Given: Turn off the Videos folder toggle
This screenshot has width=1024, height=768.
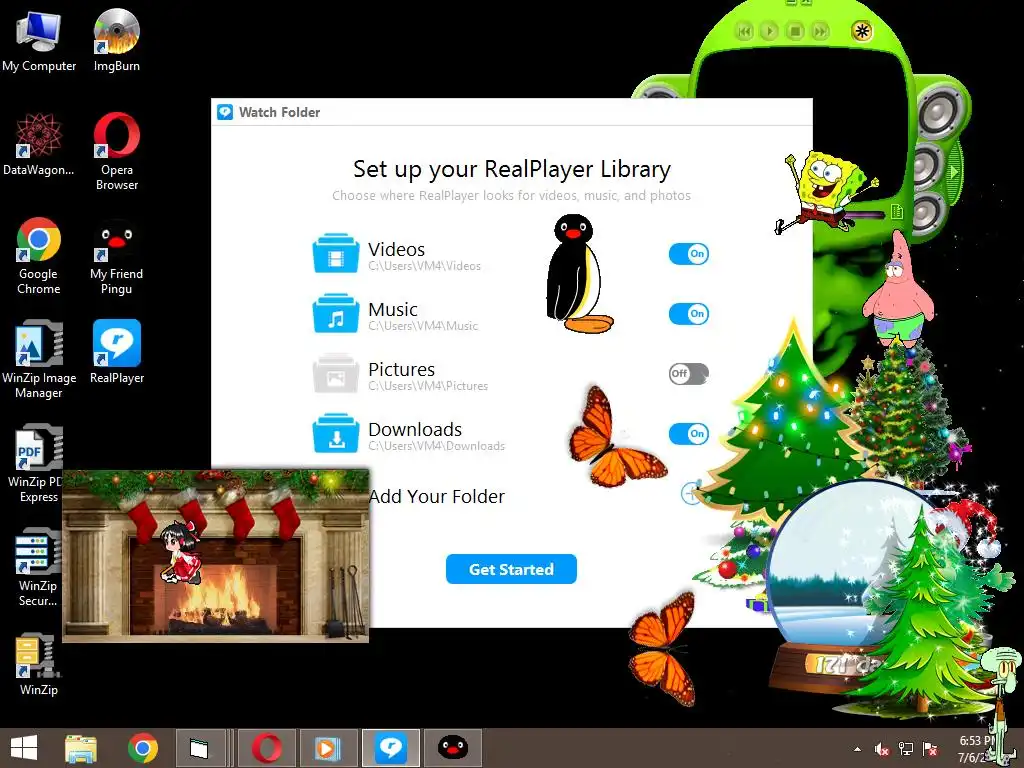Looking at the screenshot, I should pos(688,253).
